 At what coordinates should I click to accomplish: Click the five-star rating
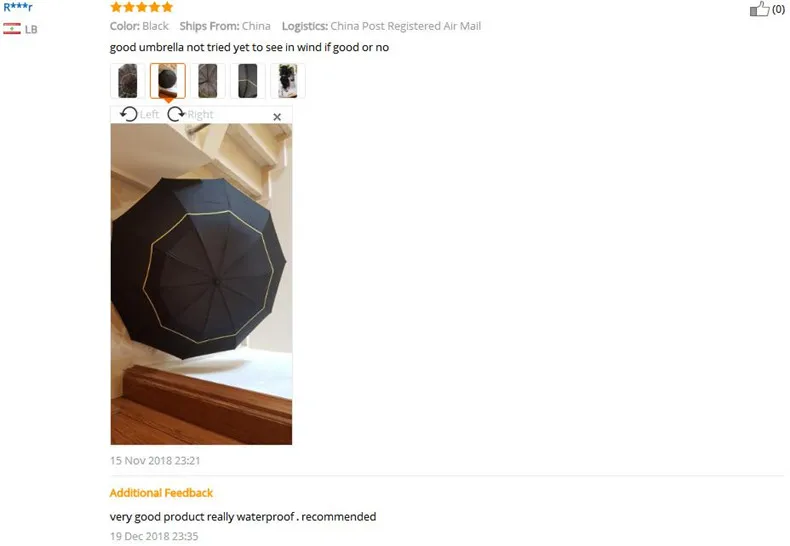pyautogui.click(x=142, y=7)
